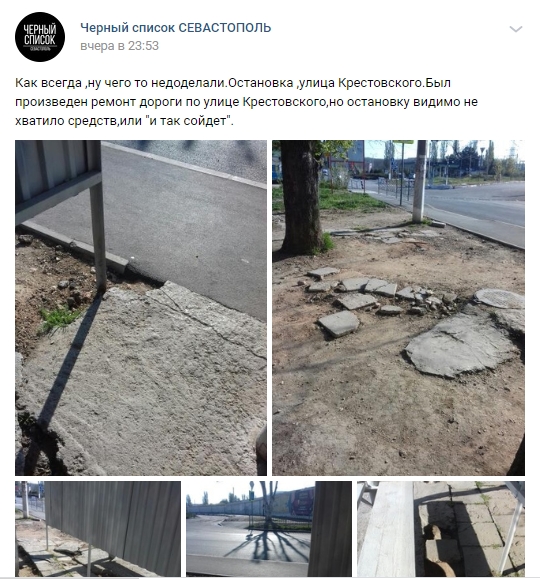Screen dimensions: 540x579
Task: Open the Черный список round avatar logo
Action: coord(40,37)
